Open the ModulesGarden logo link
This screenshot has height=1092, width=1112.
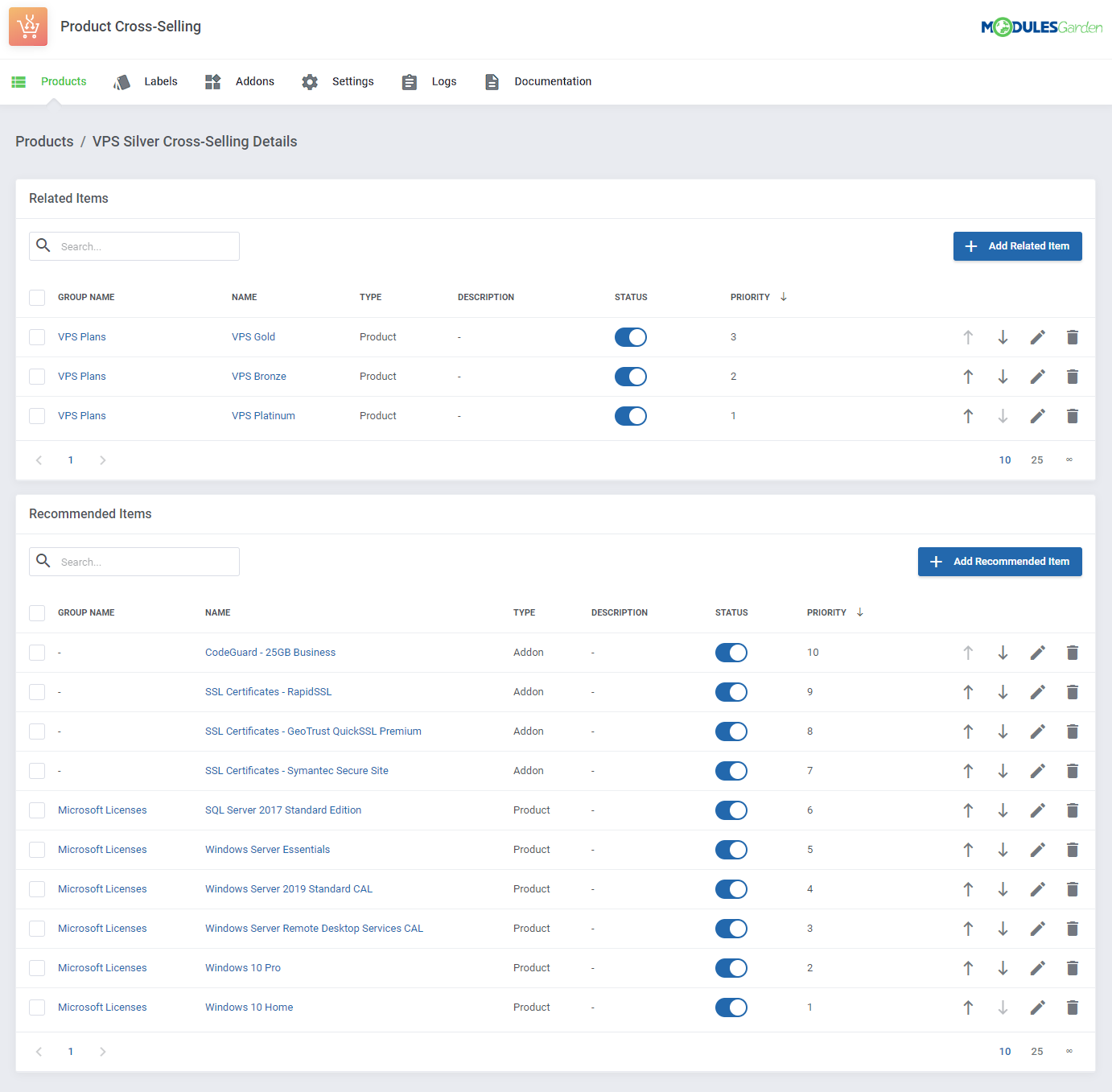coord(1042,27)
